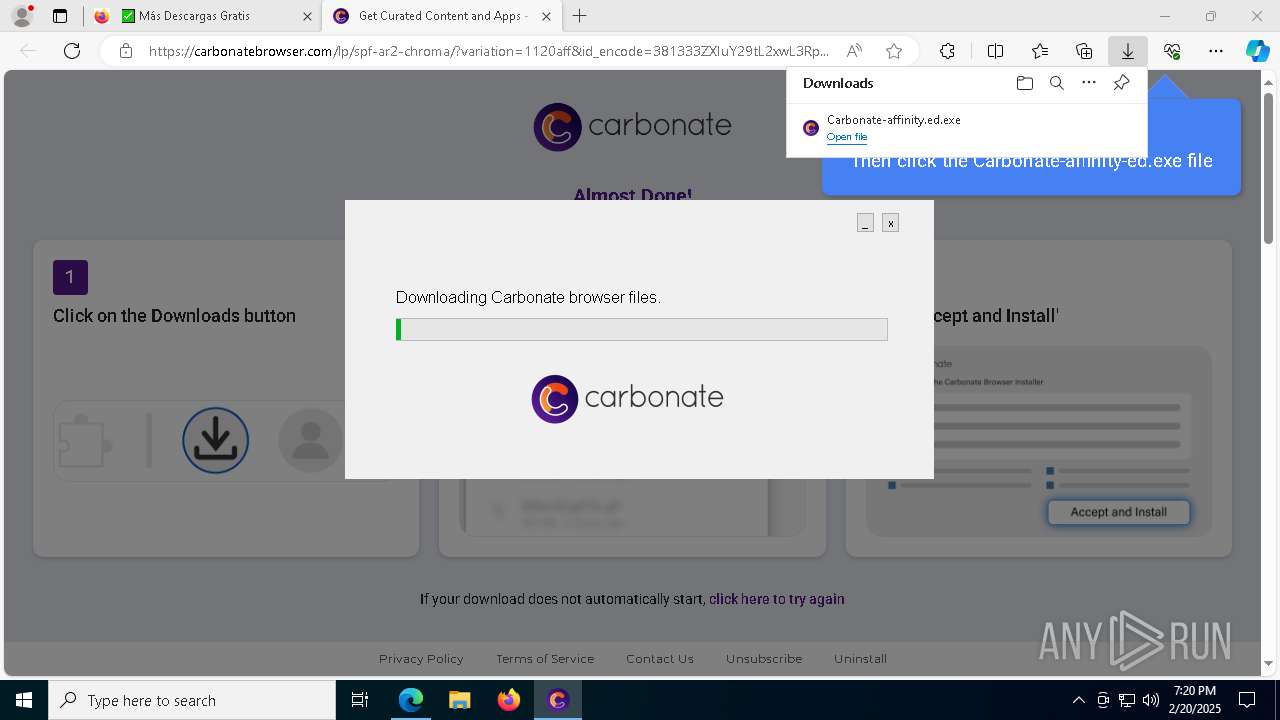Click the Open file link
Image resolution: width=1280 pixels, height=720 pixels.
847,137
